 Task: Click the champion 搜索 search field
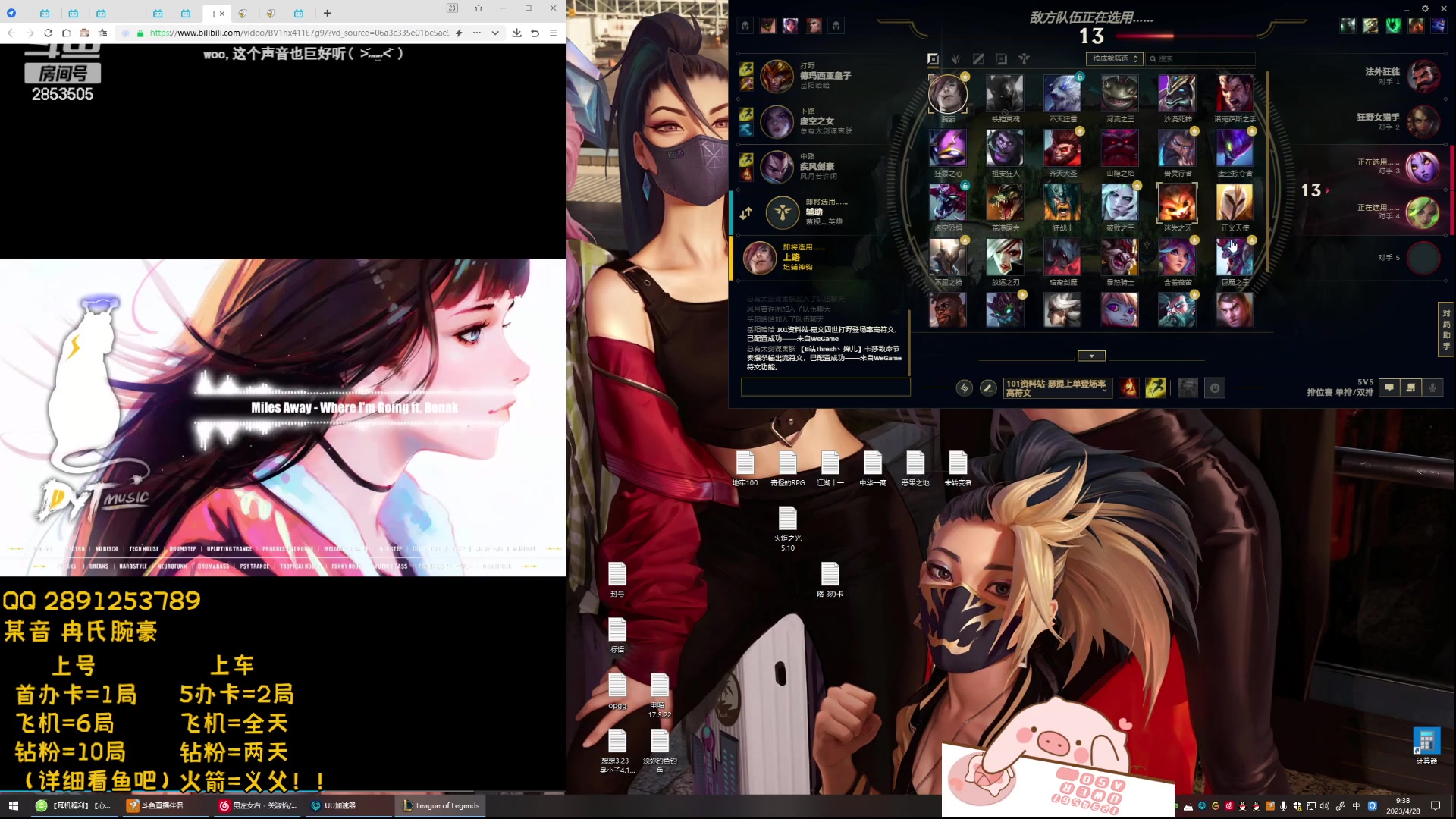coord(1200,59)
